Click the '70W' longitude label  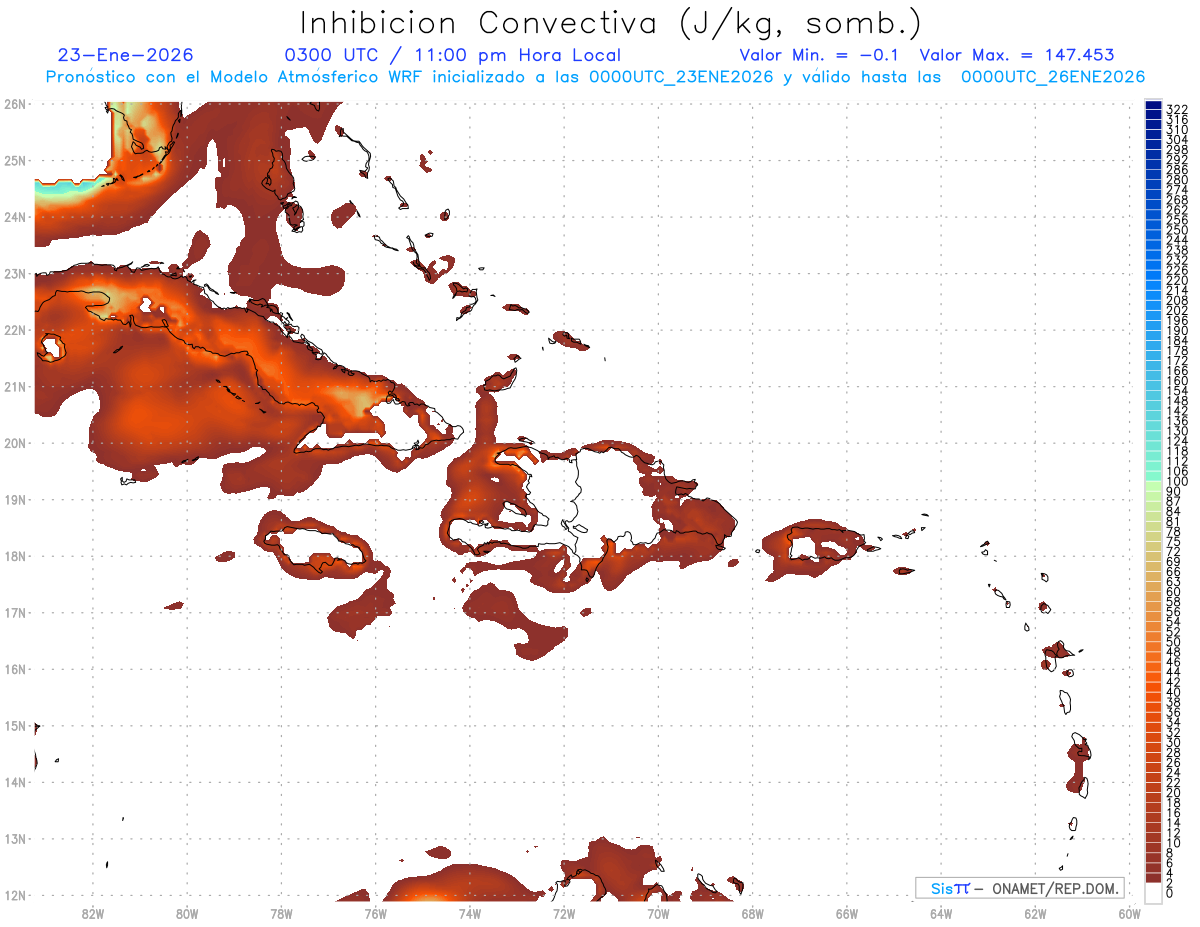[658, 913]
